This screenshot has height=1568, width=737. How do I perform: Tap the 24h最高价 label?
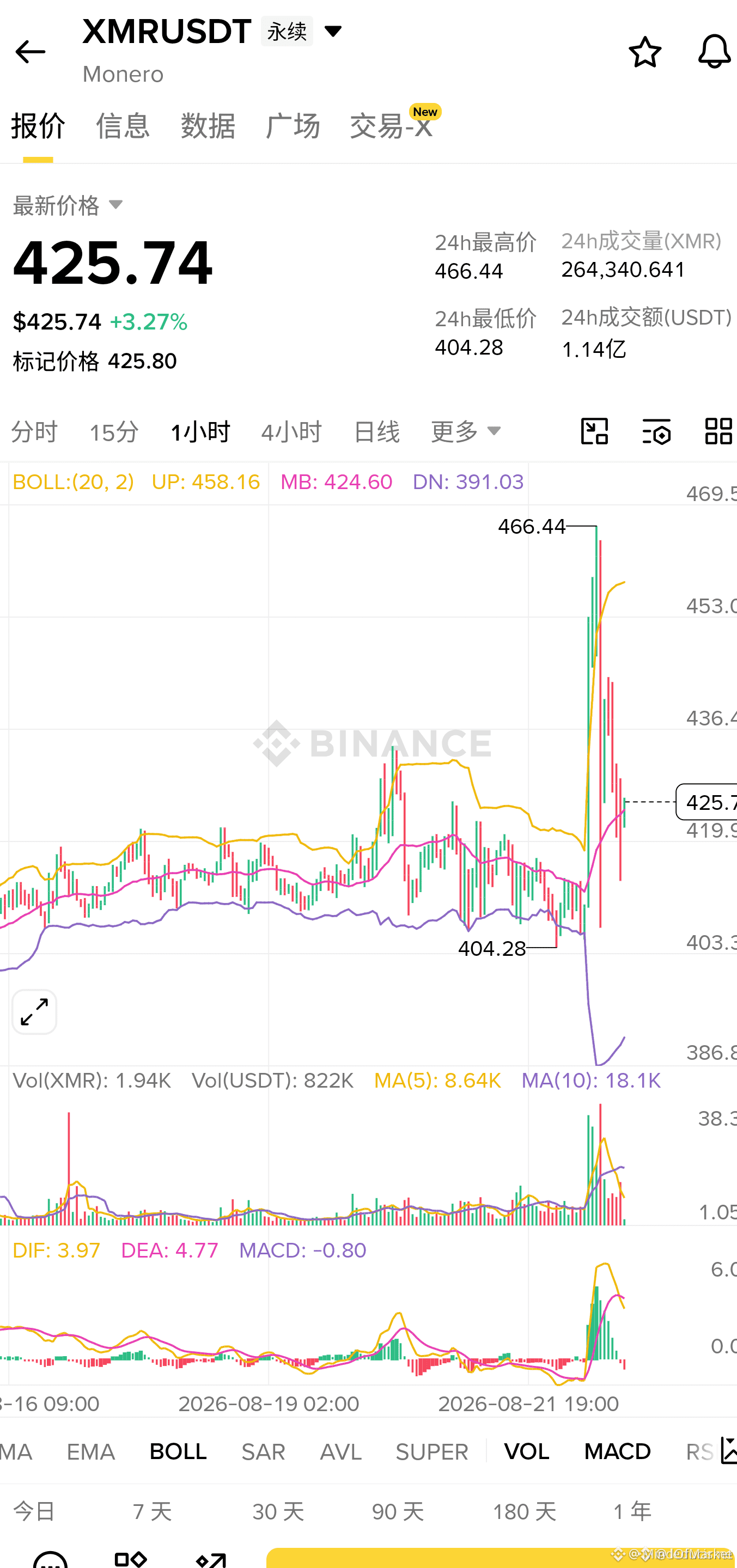486,242
